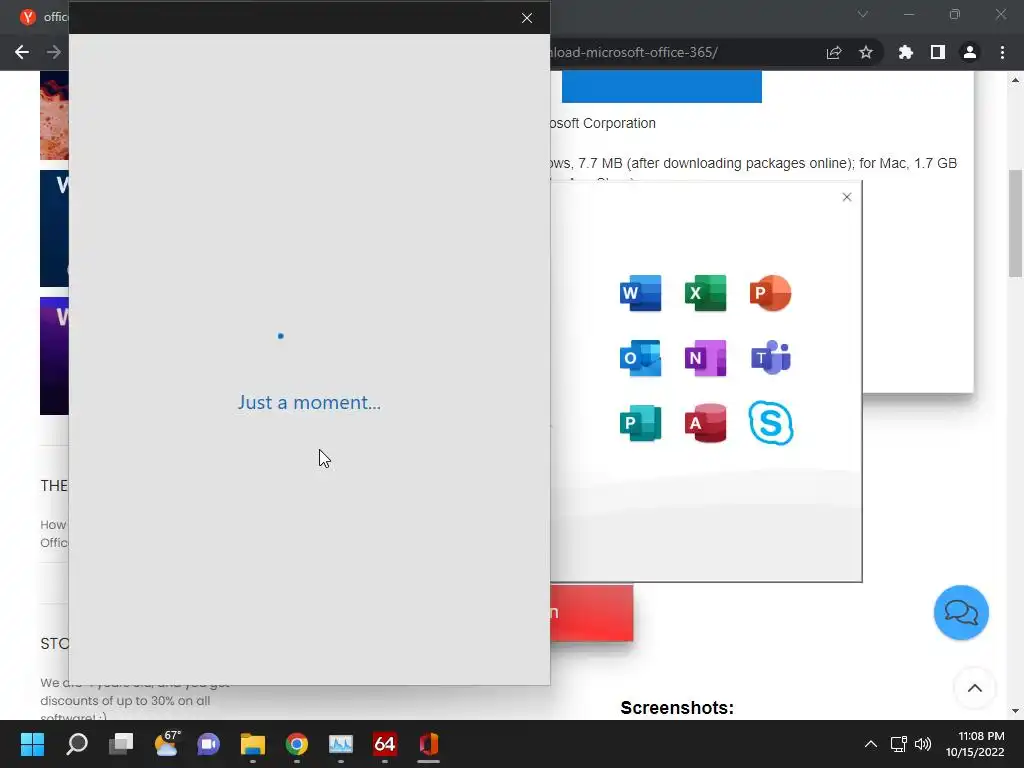Click the Teams icon in Office splash
1024x768 pixels.
(x=771, y=358)
